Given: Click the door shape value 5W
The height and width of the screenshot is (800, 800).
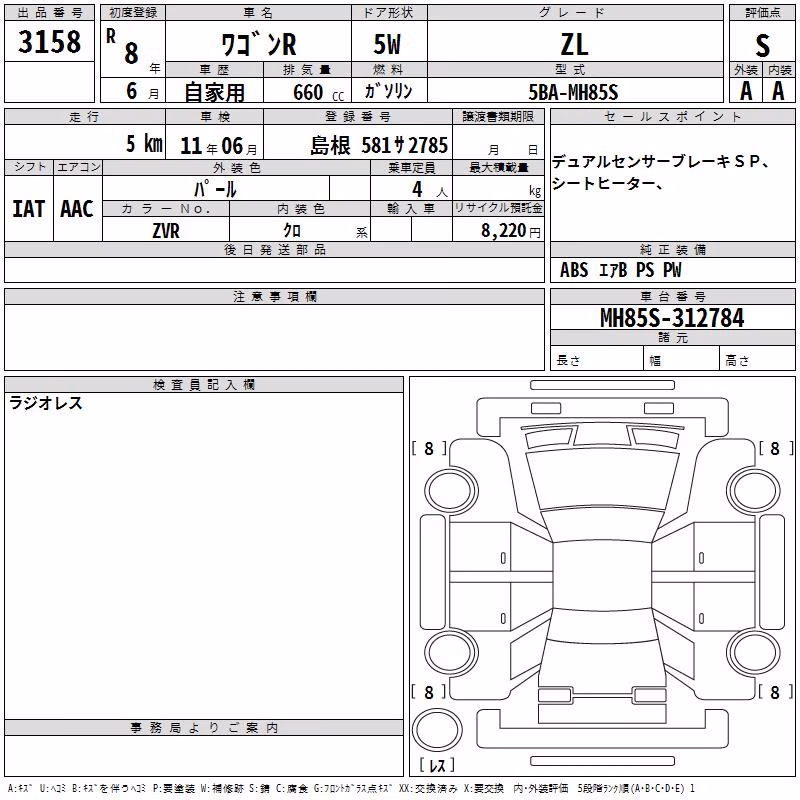Looking at the screenshot, I should coord(387,44).
